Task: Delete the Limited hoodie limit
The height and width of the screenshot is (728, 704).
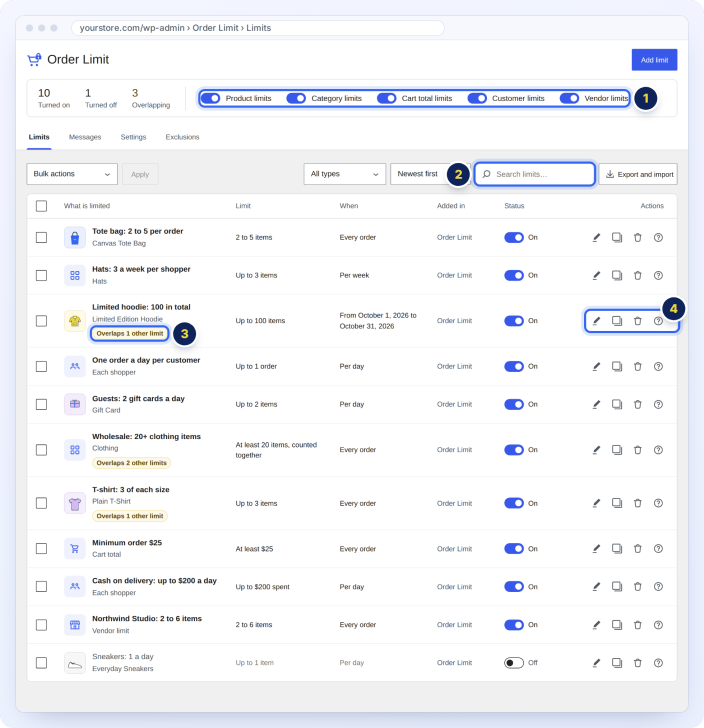Action: 638,321
